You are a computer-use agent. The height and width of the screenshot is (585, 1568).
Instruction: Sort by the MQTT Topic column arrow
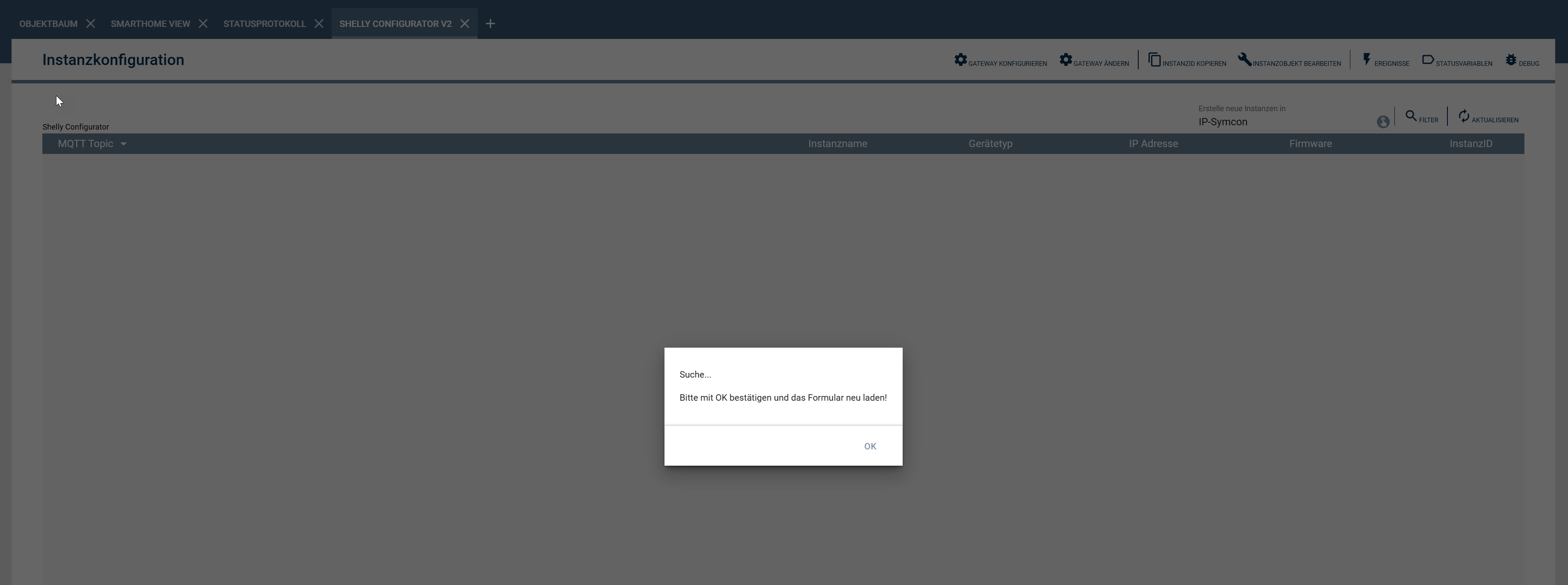(x=123, y=144)
